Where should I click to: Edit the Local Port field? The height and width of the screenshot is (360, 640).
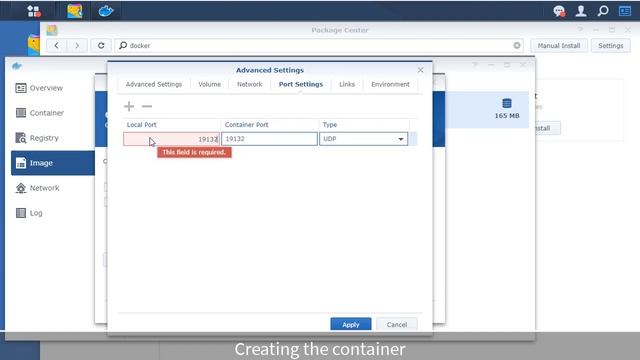point(171,139)
